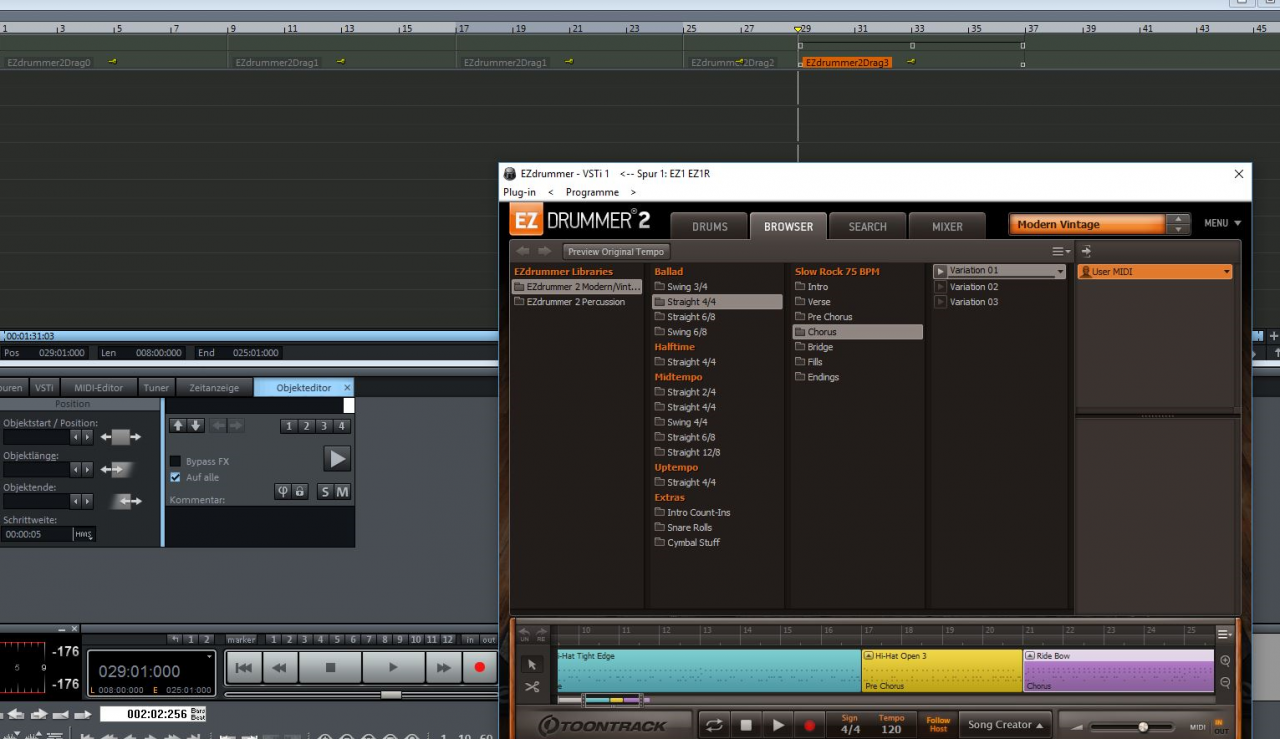This screenshot has width=1280, height=739.
Task: Jump to start with host transport button
Action: [x=243, y=667]
